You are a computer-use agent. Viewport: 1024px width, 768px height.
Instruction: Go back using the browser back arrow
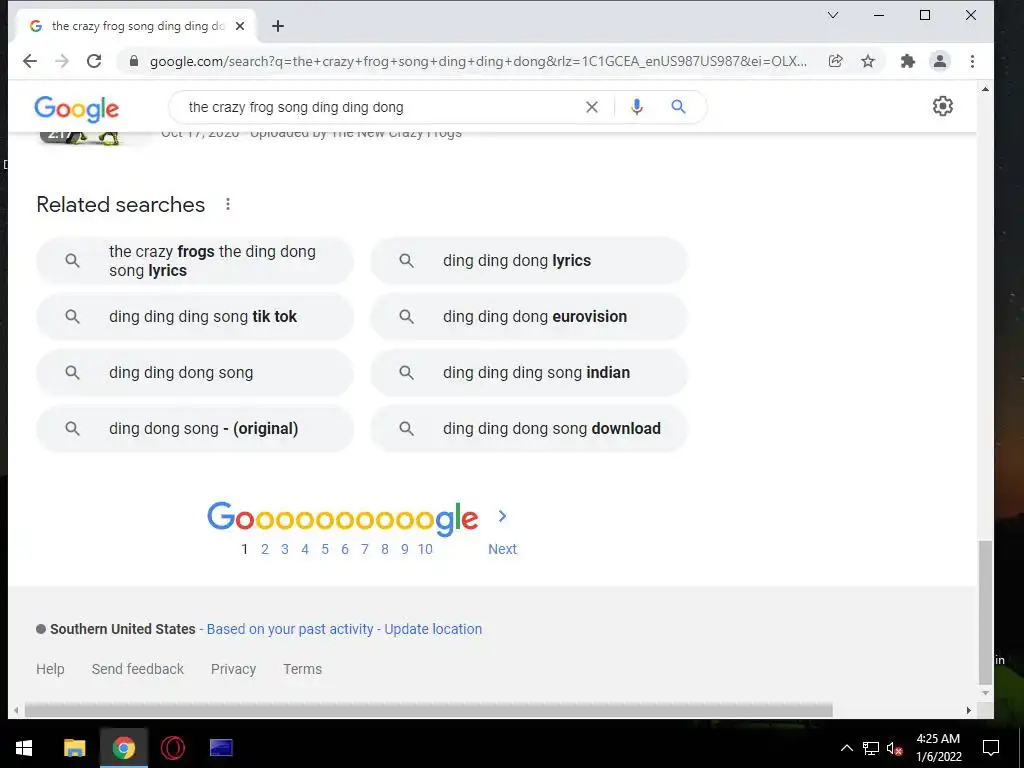click(30, 61)
